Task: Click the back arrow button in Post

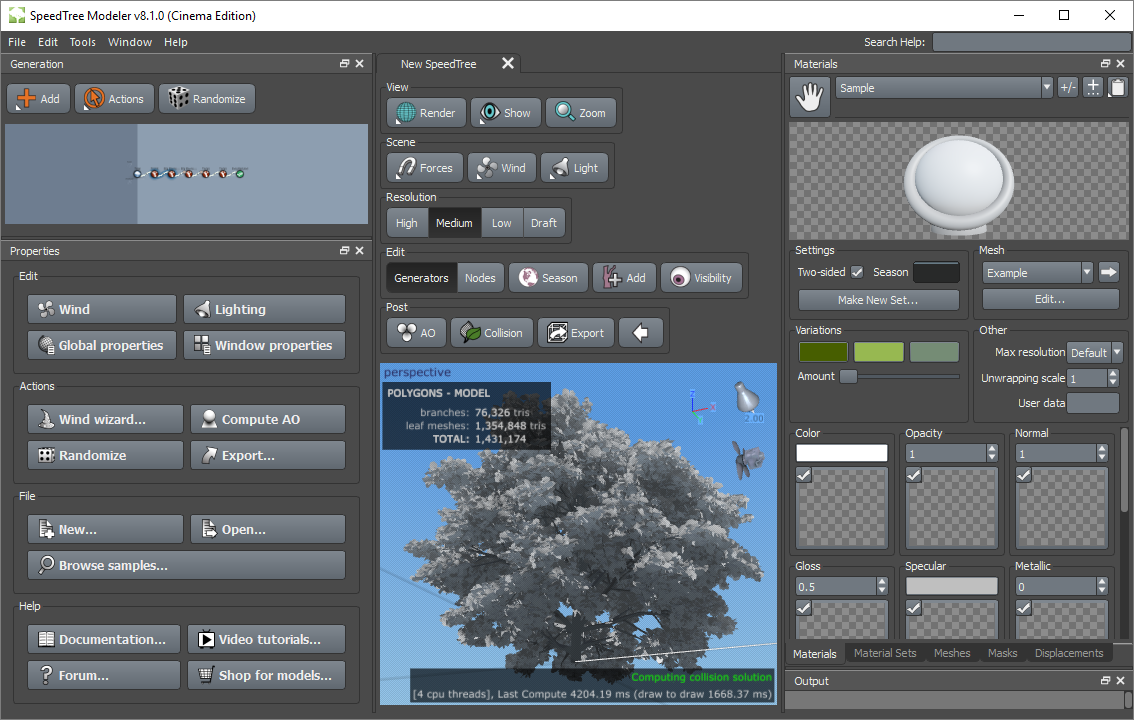Action: coord(641,333)
